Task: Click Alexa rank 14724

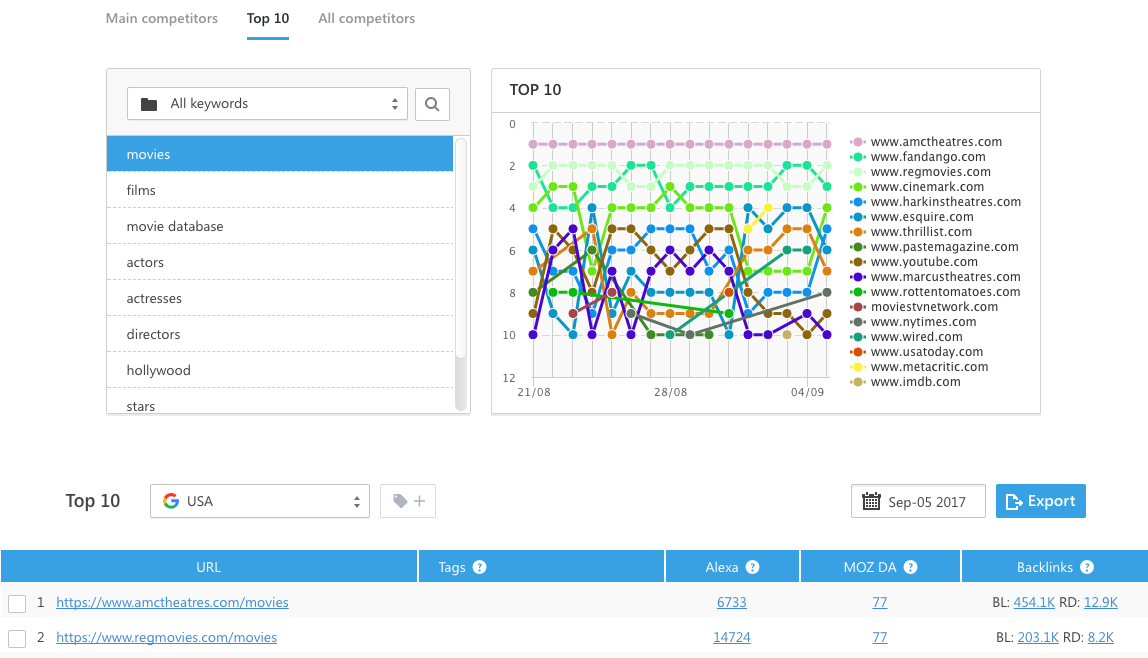Action: tap(731, 638)
